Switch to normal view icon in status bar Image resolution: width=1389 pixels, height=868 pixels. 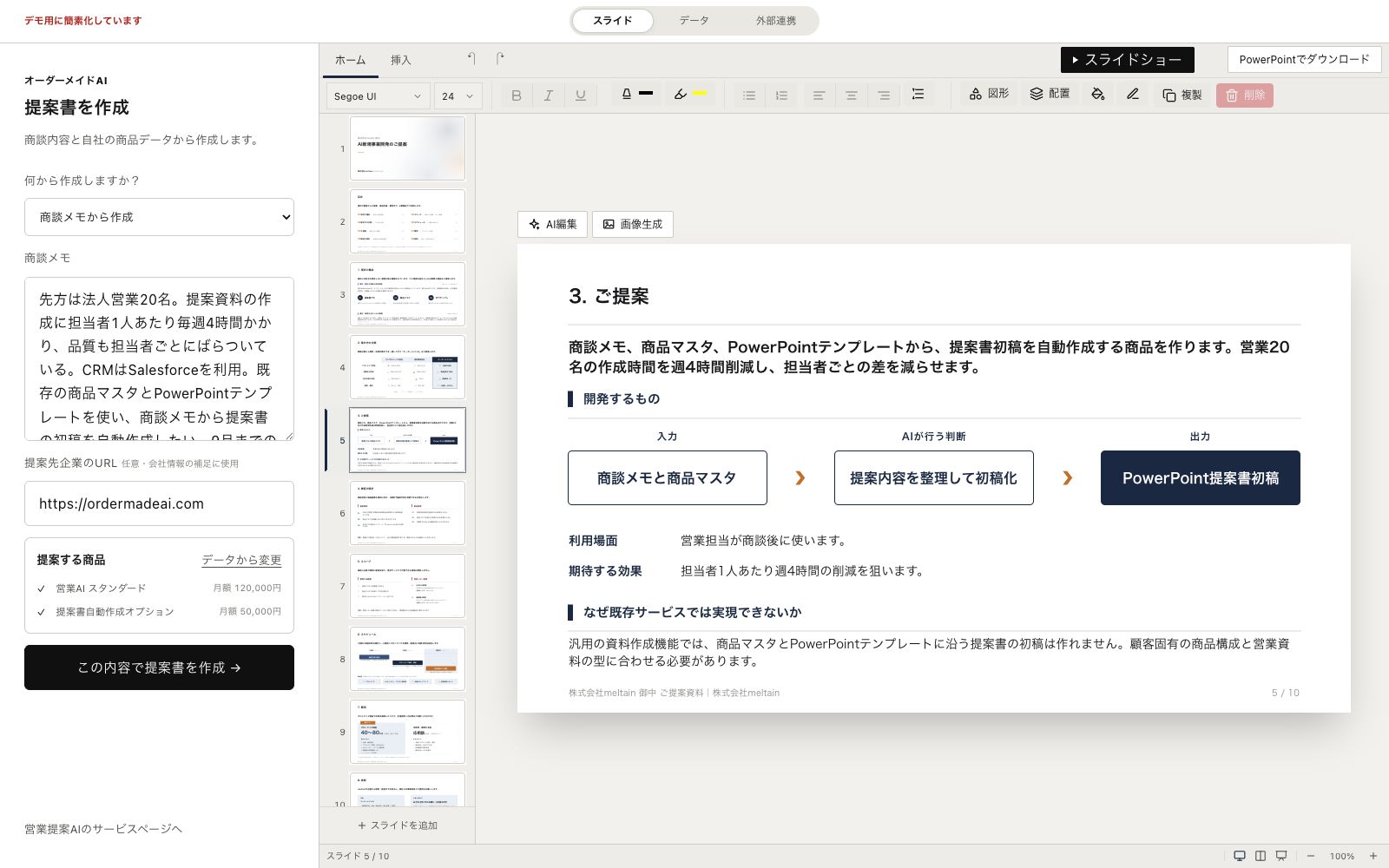[1240, 856]
